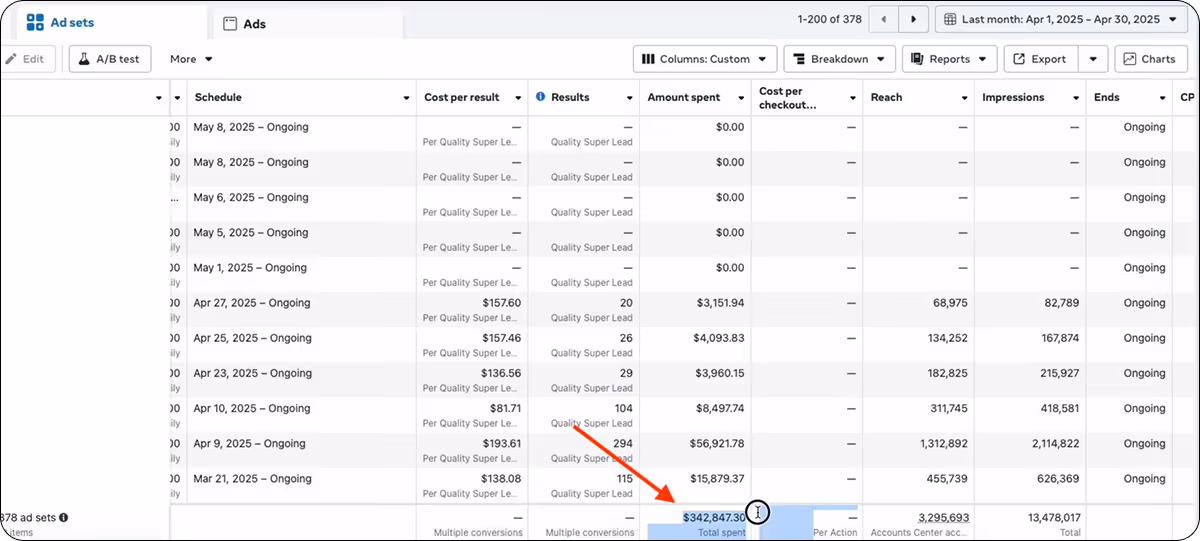
Task: Open Amount spent column menu arrow
Action: (741, 98)
